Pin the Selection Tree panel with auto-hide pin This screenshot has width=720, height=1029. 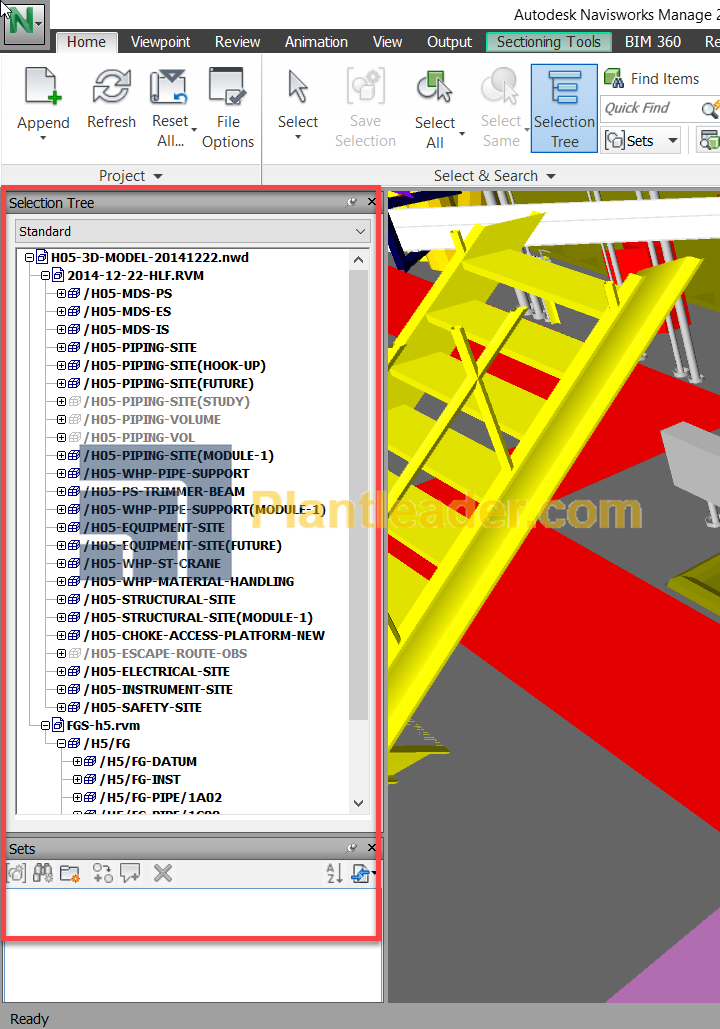(x=352, y=202)
